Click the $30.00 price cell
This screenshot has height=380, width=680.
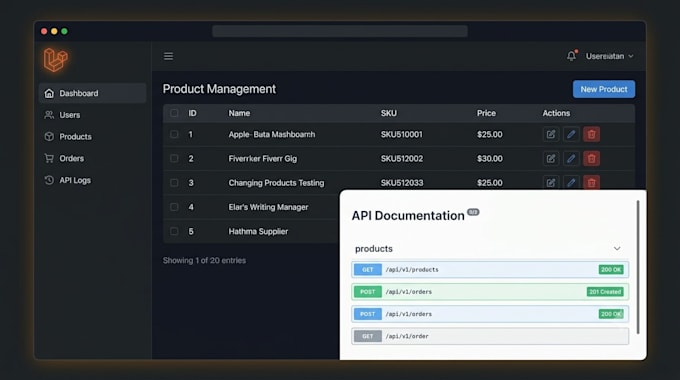click(x=490, y=159)
